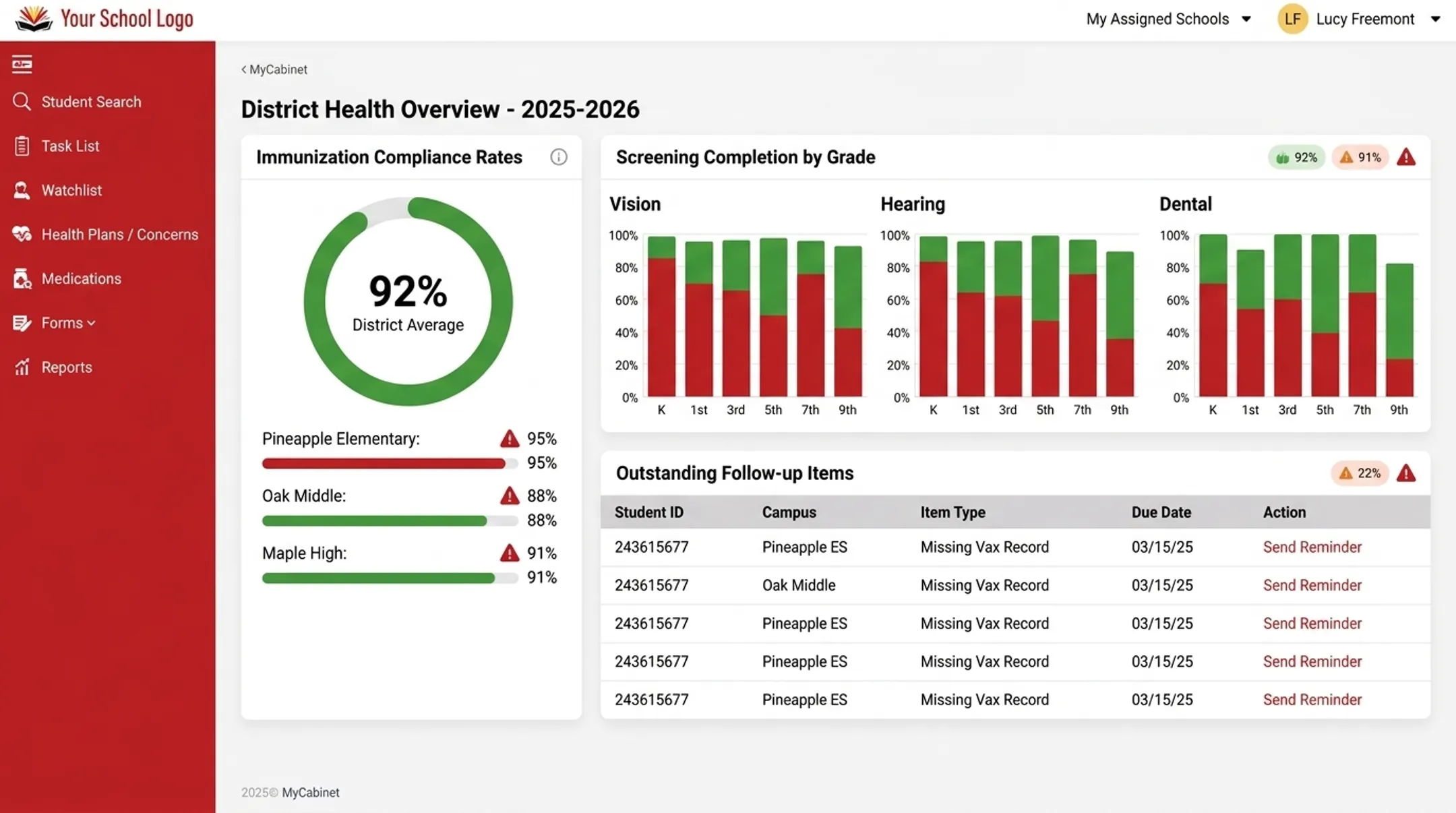This screenshot has width=1456, height=813.
Task: Open the Lucy Freemont account menu arrow
Action: coord(1435,19)
